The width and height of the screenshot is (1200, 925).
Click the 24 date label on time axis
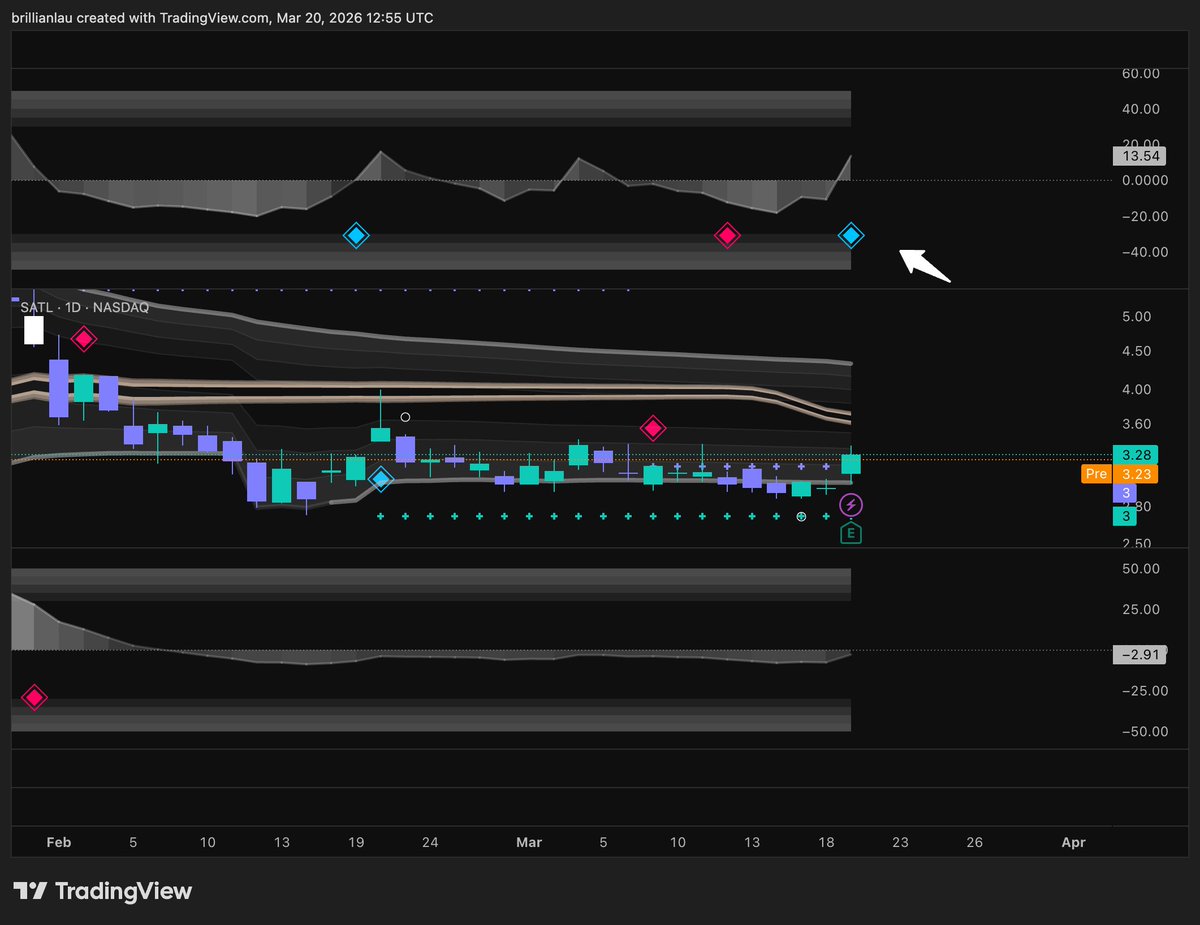pos(430,843)
